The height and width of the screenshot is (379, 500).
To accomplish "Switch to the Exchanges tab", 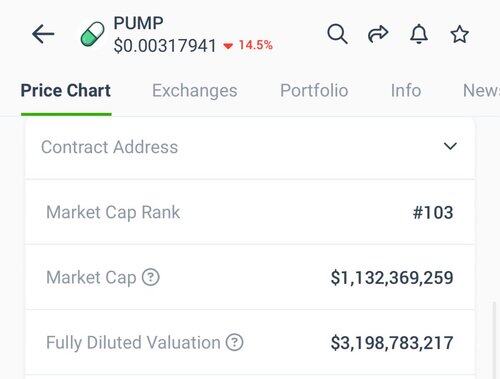I will pyautogui.click(x=195, y=91).
